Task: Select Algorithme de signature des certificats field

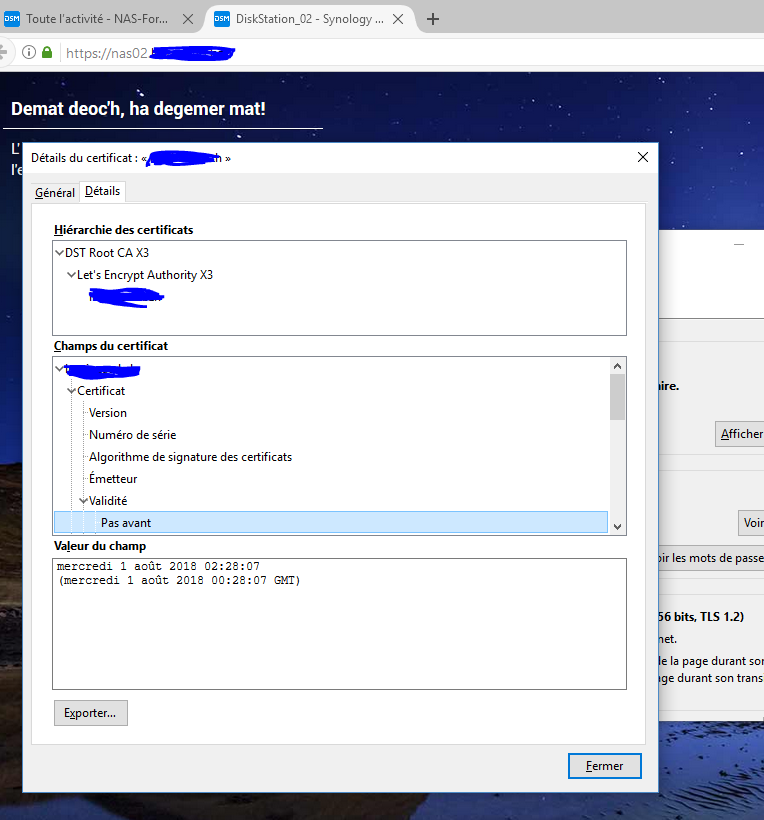Action: coord(190,457)
